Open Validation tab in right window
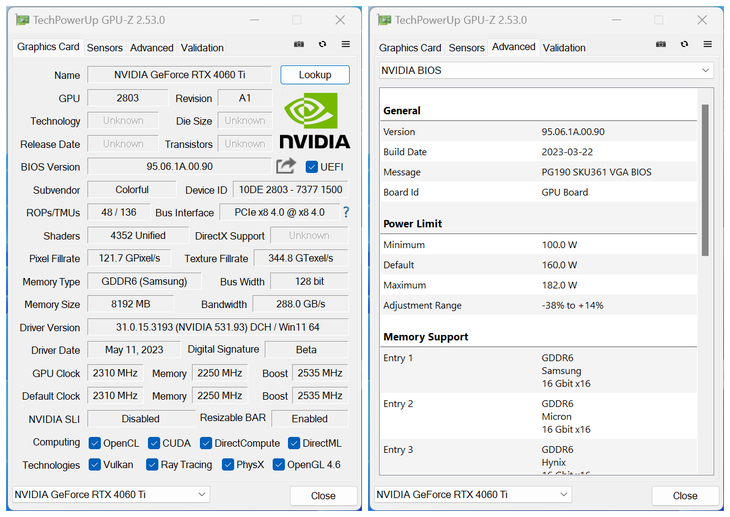This screenshot has width=730, height=517. [x=564, y=47]
